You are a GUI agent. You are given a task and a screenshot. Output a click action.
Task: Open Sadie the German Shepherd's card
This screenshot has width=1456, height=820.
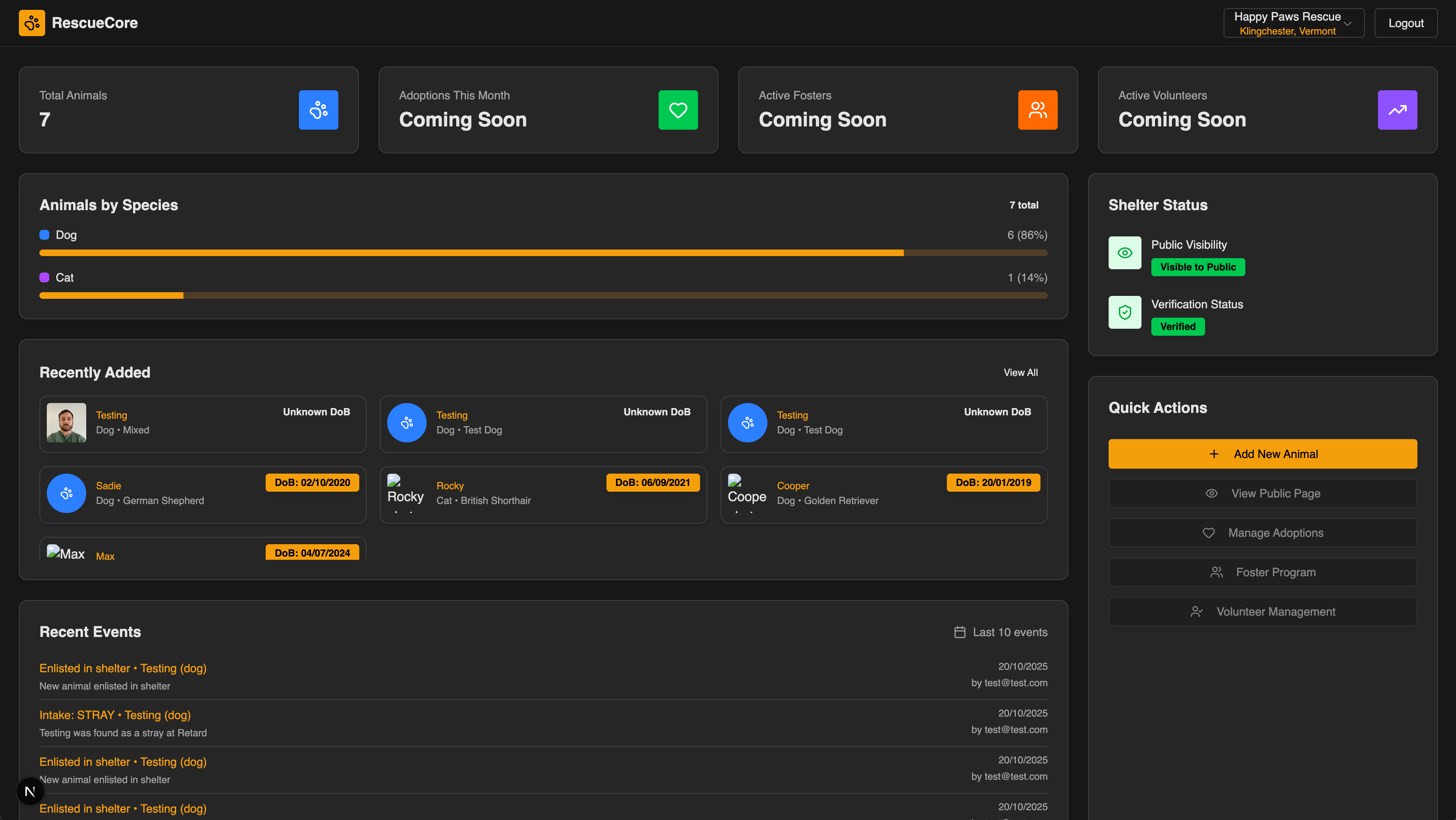tap(203, 495)
